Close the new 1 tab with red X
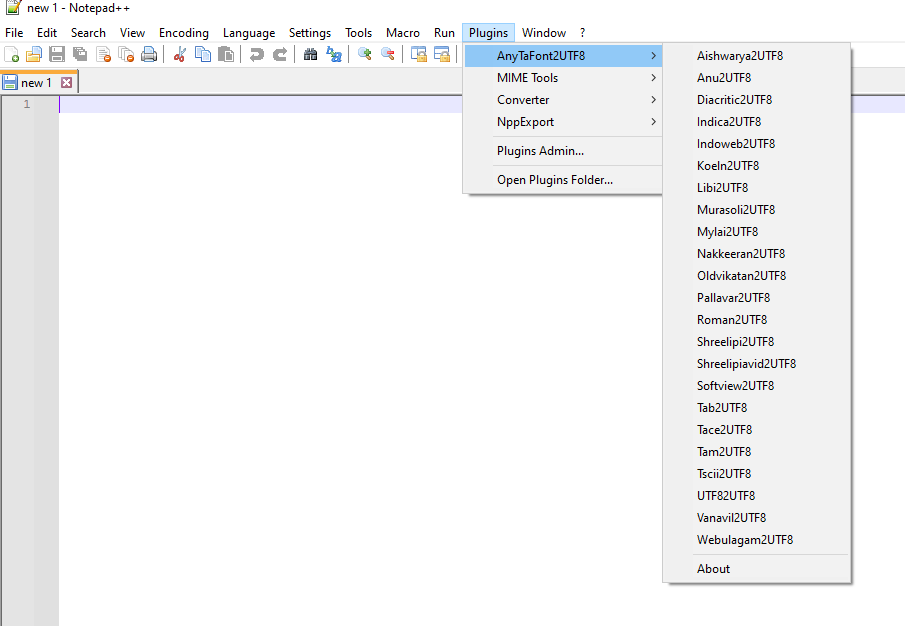 click(67, 83)
